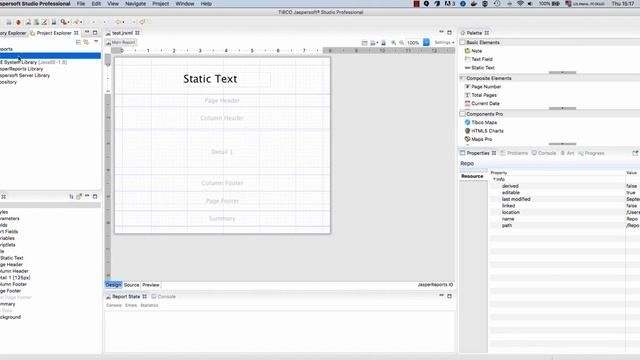Show Statistics in Report State
This screenshot has width=640, height=360.
coord(149,305)
